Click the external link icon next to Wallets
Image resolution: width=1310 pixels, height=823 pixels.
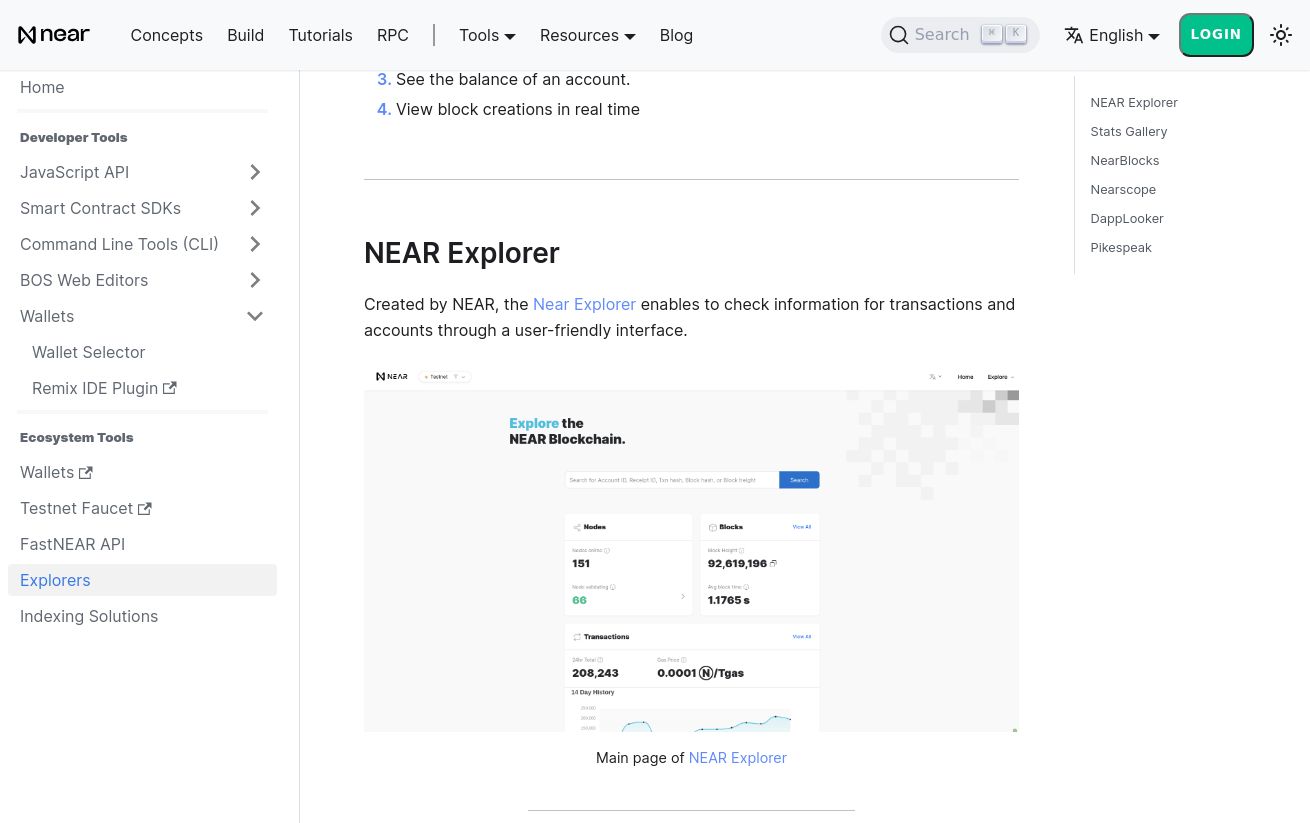pos(85,472)
